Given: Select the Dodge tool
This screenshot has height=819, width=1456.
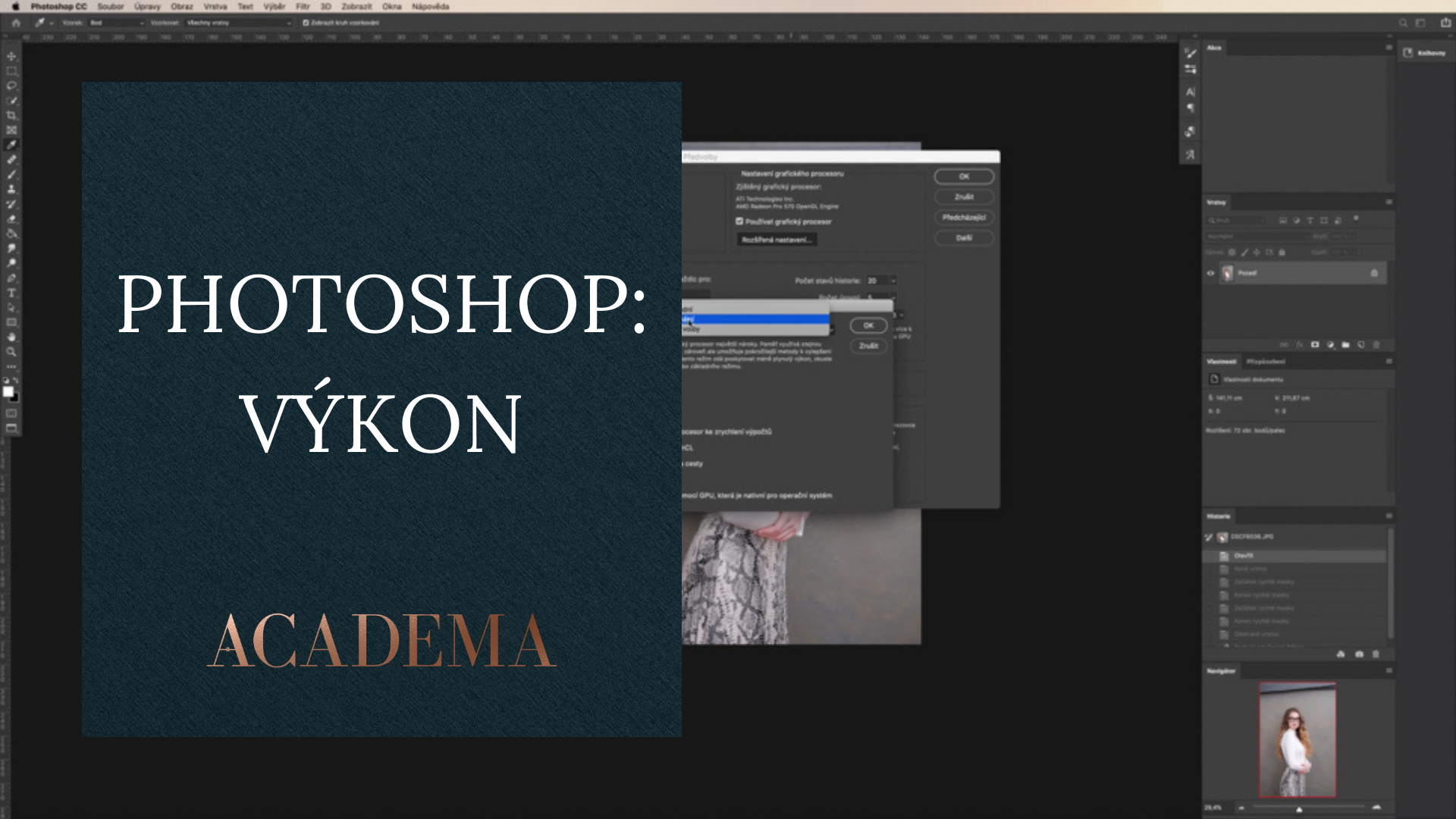Looking at the screenshot, I should [11, 263].
